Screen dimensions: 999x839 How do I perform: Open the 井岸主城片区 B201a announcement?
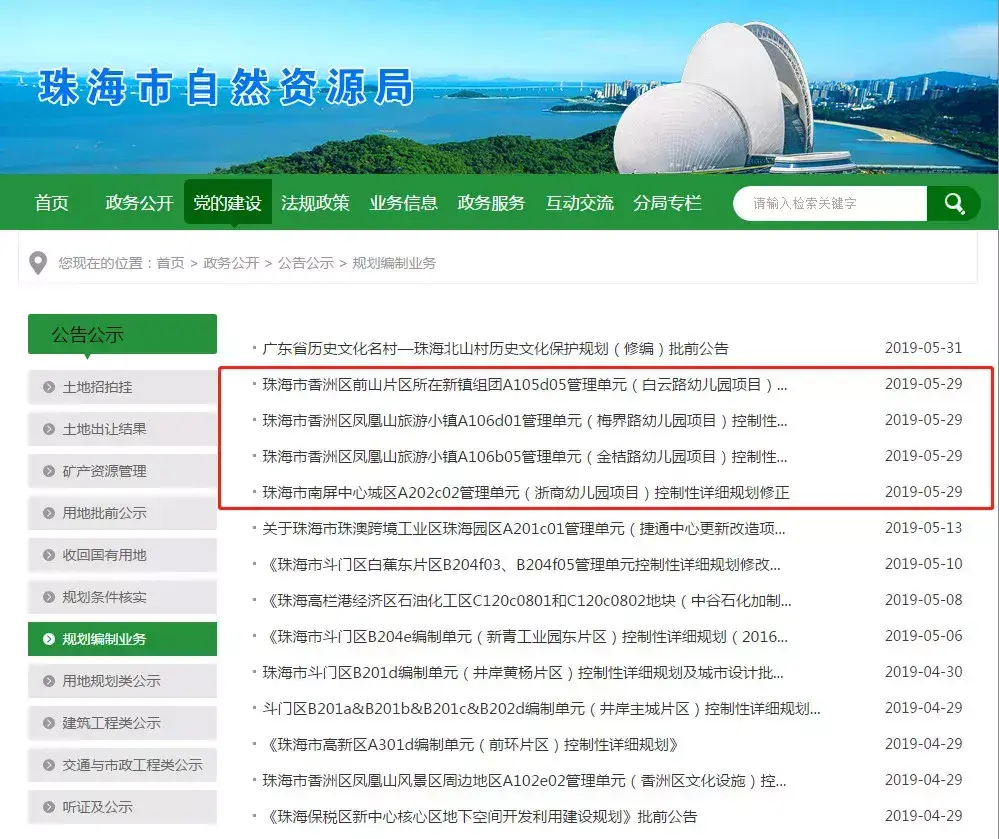pos(541,708)
